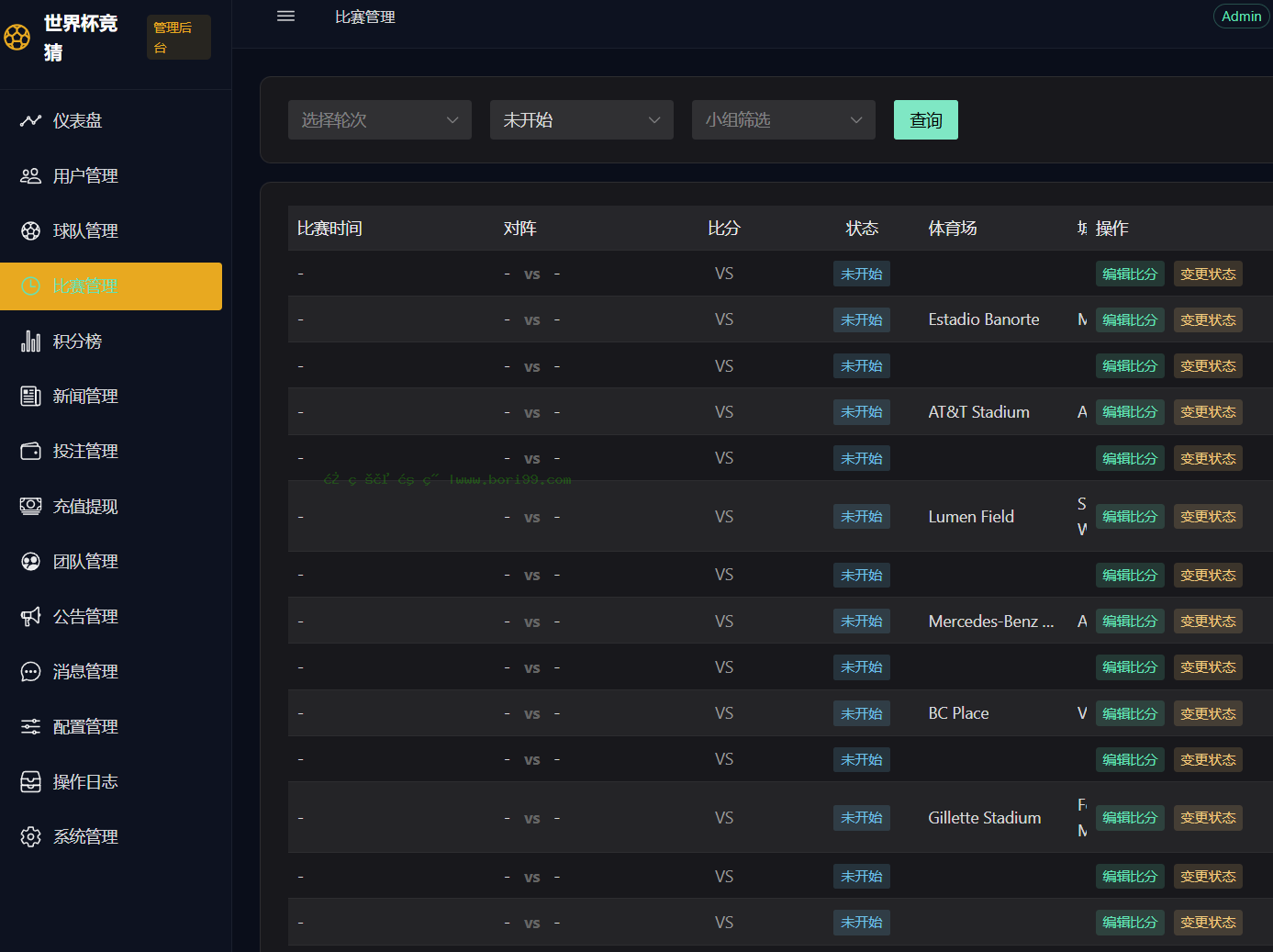Click 变更状态 in BC Place row

tap(1208, 713)
